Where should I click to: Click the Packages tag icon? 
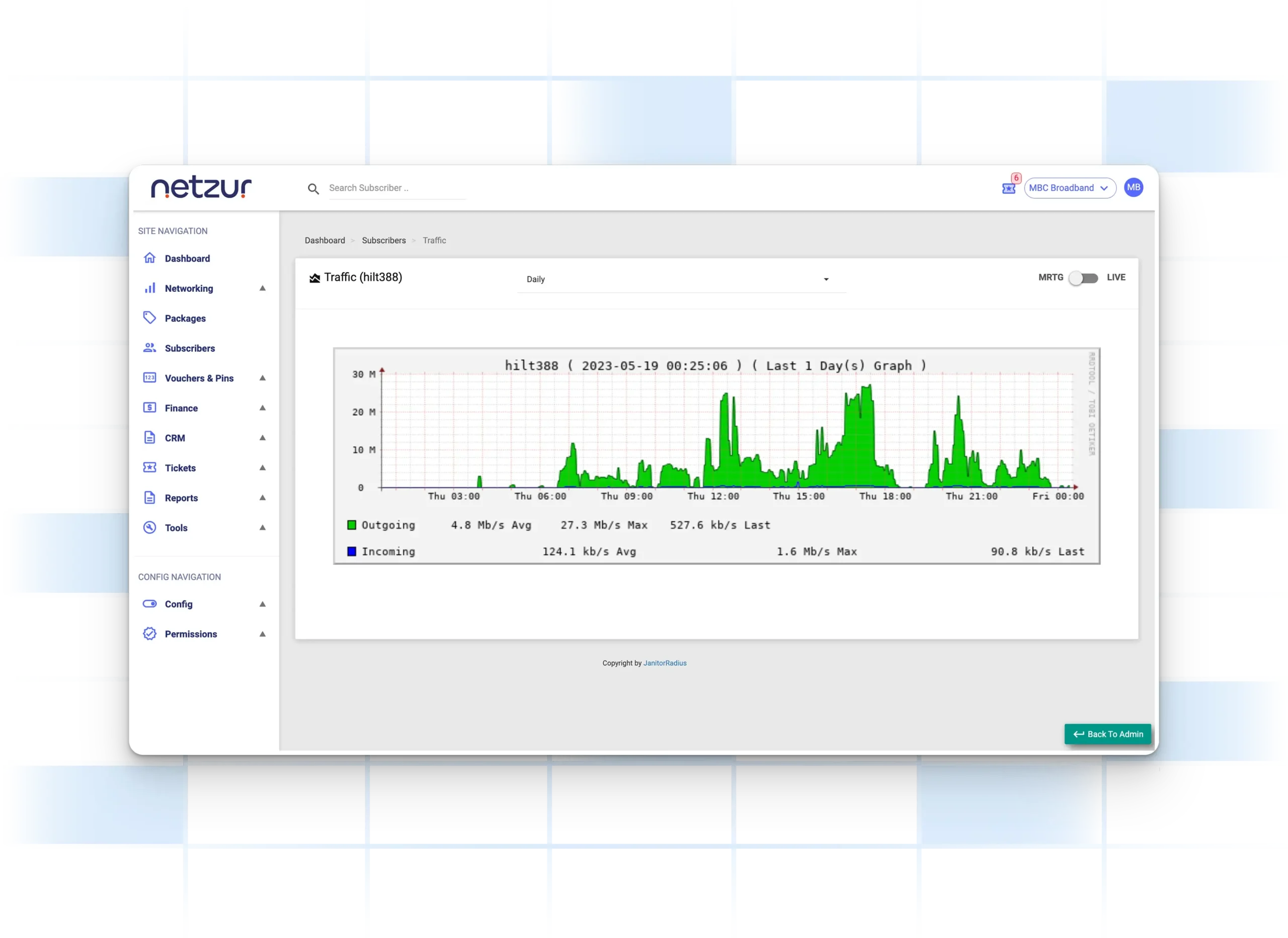(x=149, y=318)
